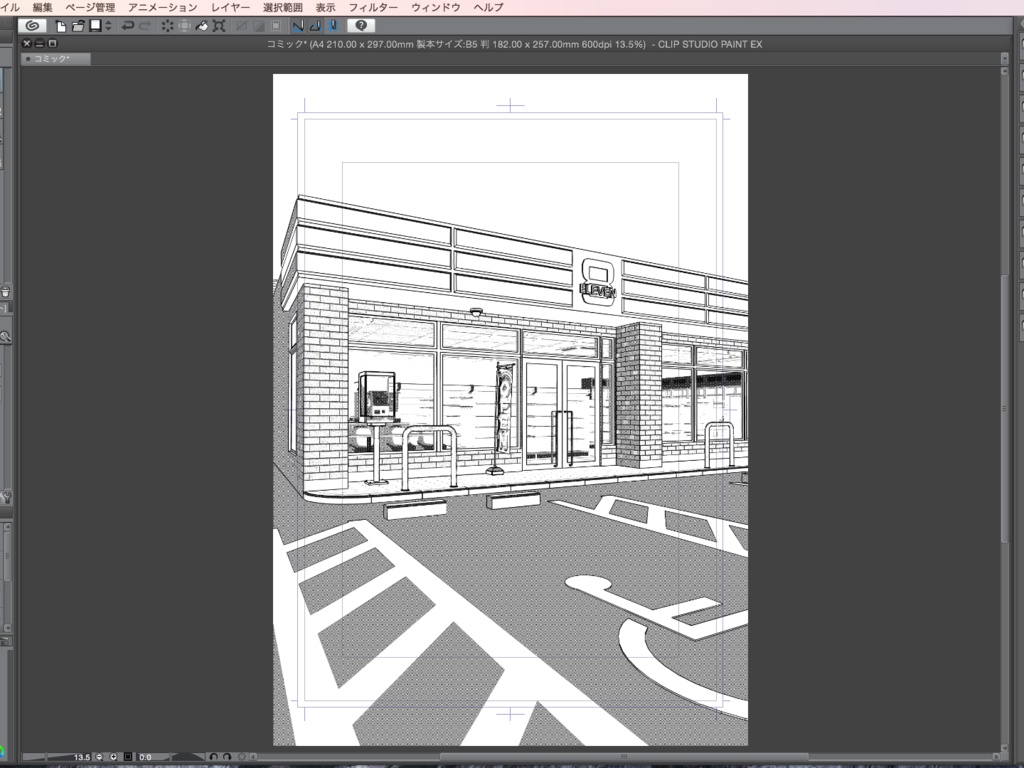The height and width of the screenshot is (768, 1024).
Task: Click the open file folder icon
Action: 78,26
